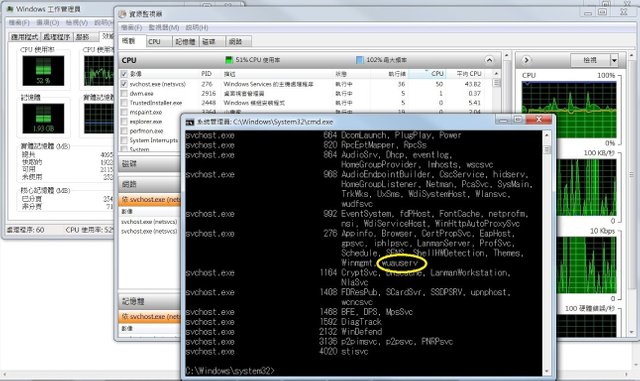Check the mspaint.exe process checkbox
Screen dimensions: 640x381
pos(124,112)
